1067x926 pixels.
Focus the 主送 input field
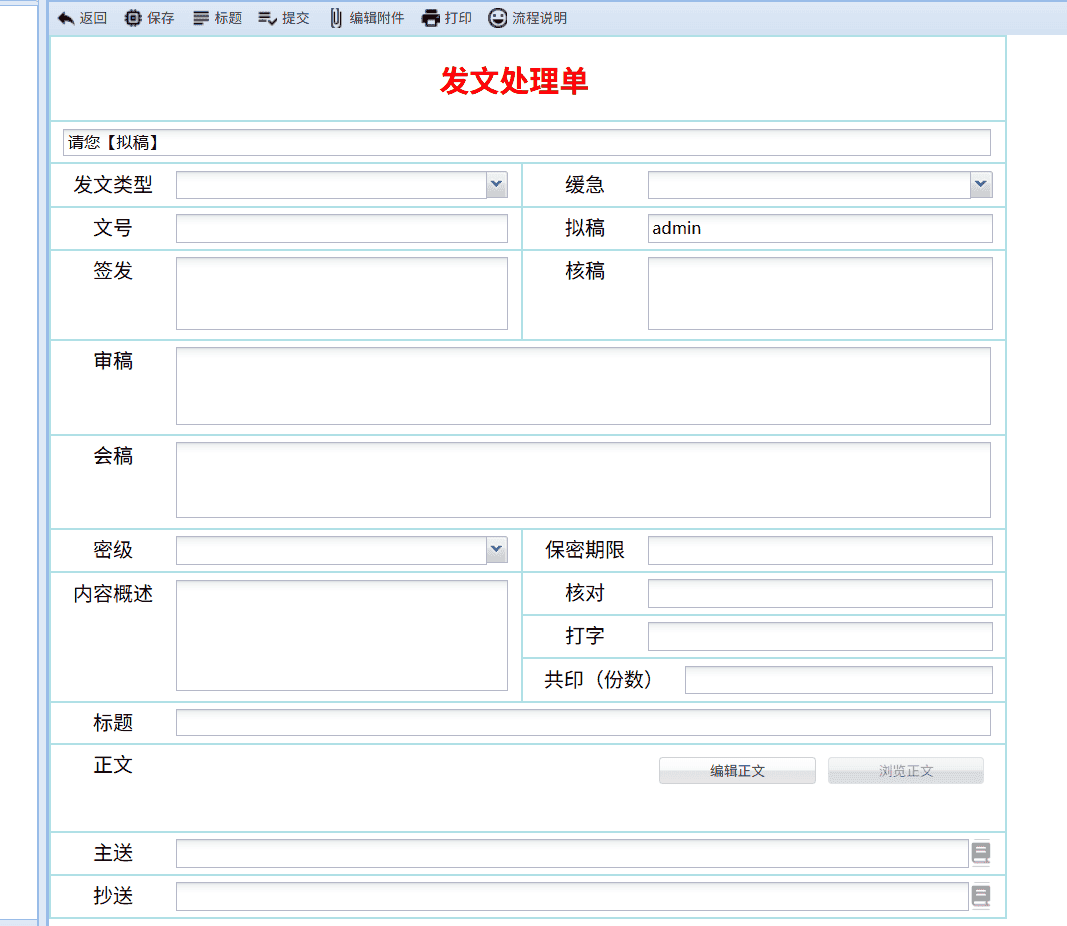[572, 853]
